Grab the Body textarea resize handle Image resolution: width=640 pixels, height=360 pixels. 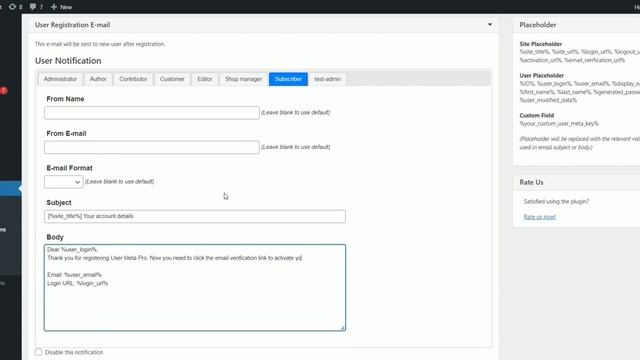coord(342,328)
